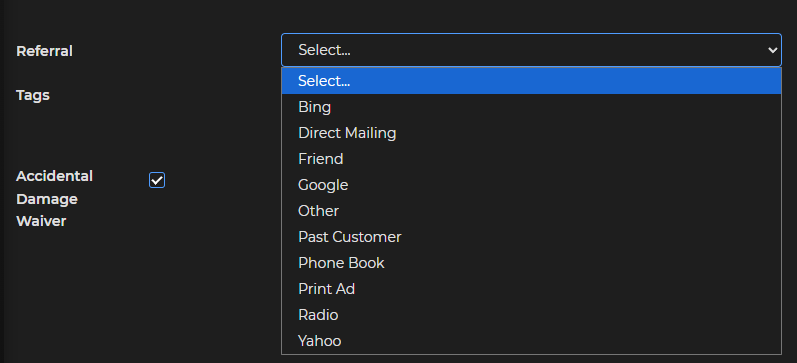This screenshot has width=797, height=363.
Task: Choose Friend in the dropdown list
Action: pos(531,159)
